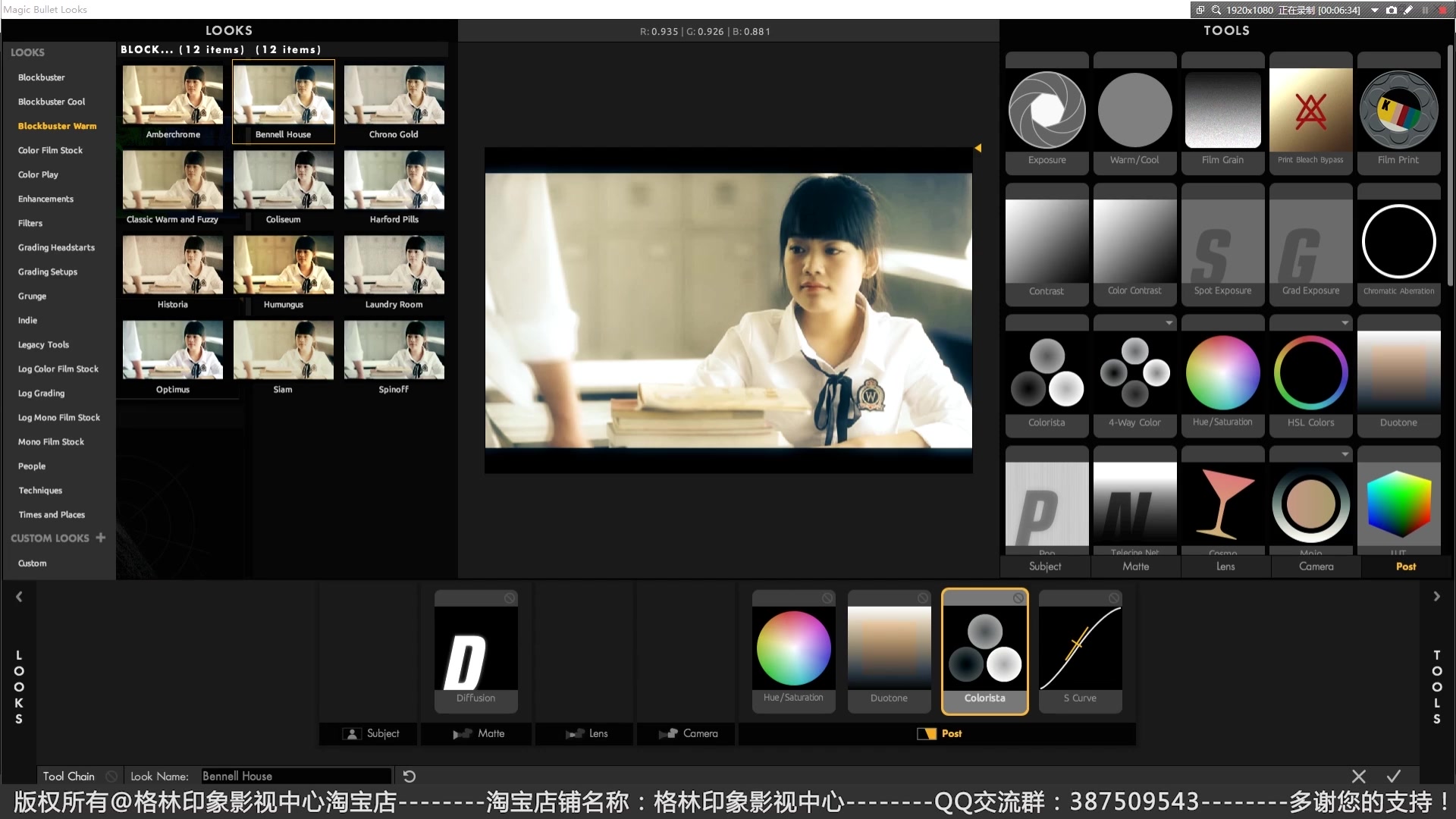Disable the Duotone tool in chain
Viewport: 1456px width, 819px height.
pos(923,598)
